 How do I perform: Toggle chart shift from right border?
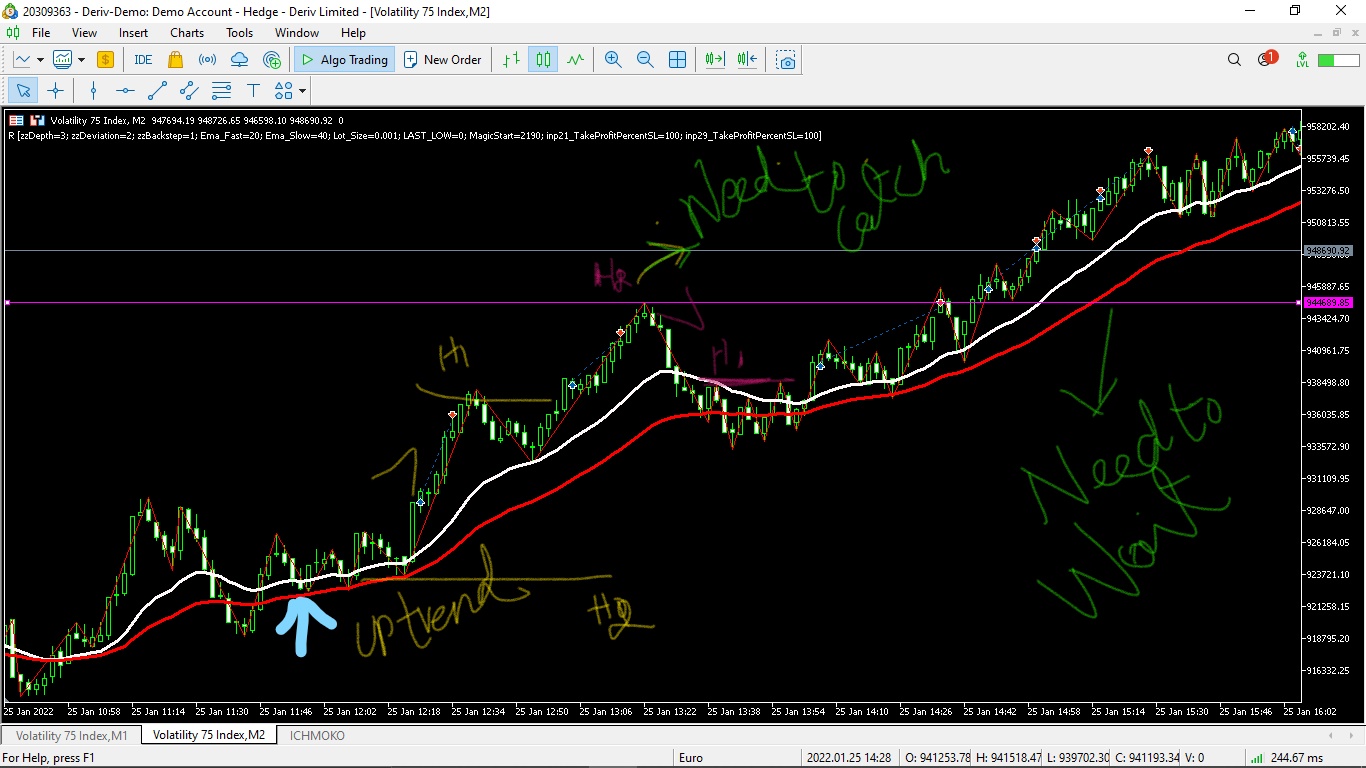(747, 60)
